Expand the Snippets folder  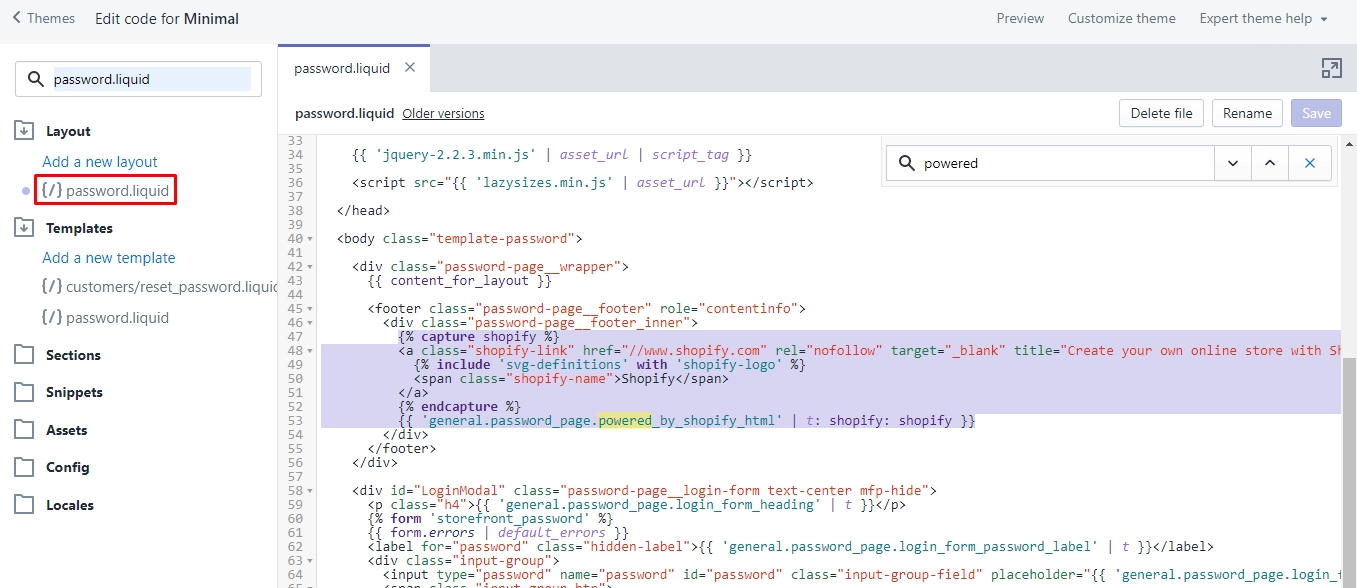coord(24,392)
